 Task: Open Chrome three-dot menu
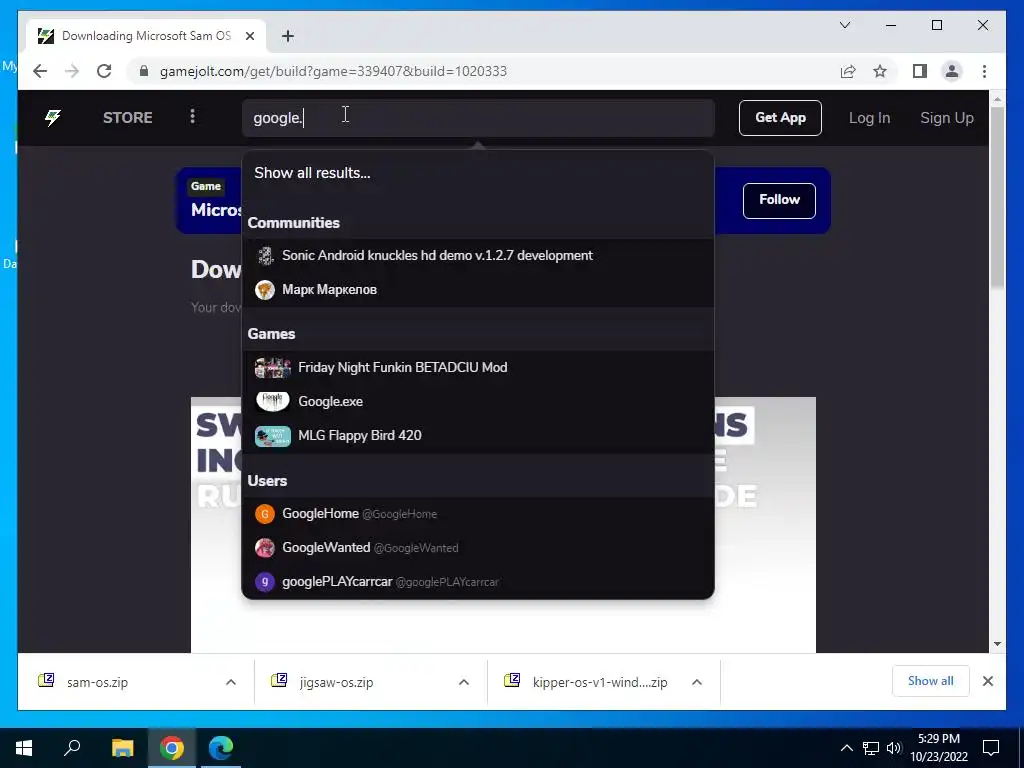click(984, 71)
